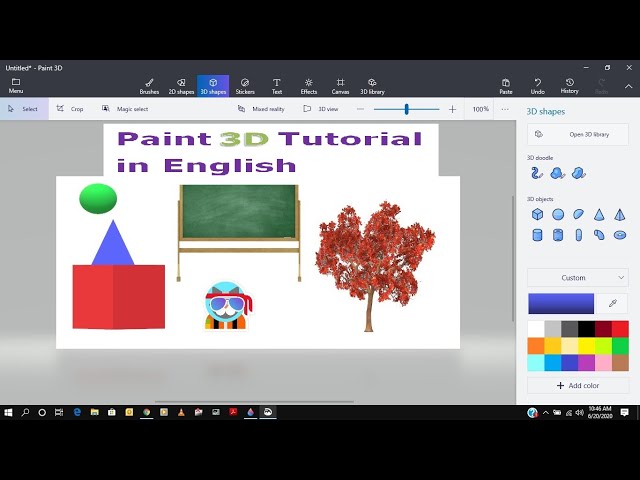Click the cat with sunglasses sticker
The width and height of the screenshot is (640, 480).
228,306
